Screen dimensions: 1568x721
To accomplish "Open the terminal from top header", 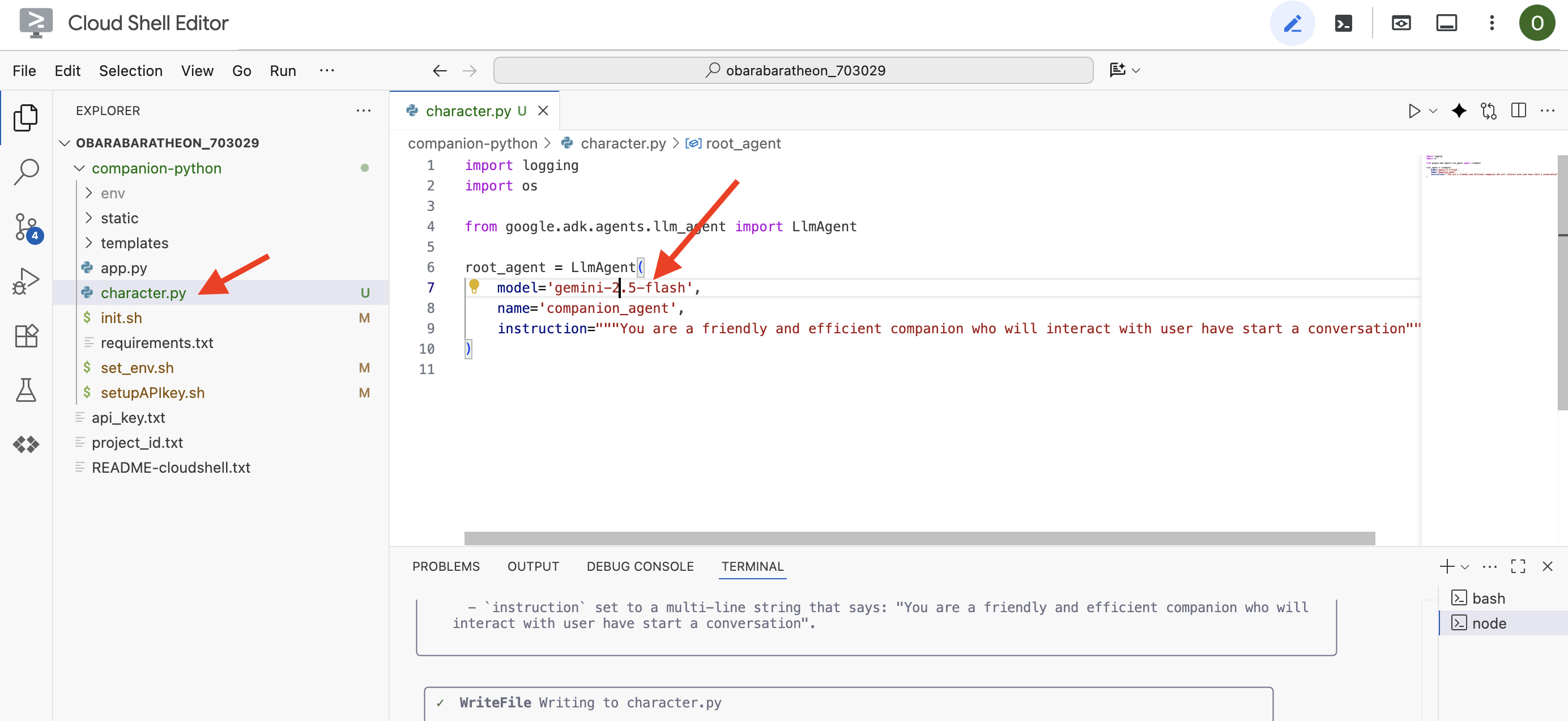I will [x=1343, y=24].
